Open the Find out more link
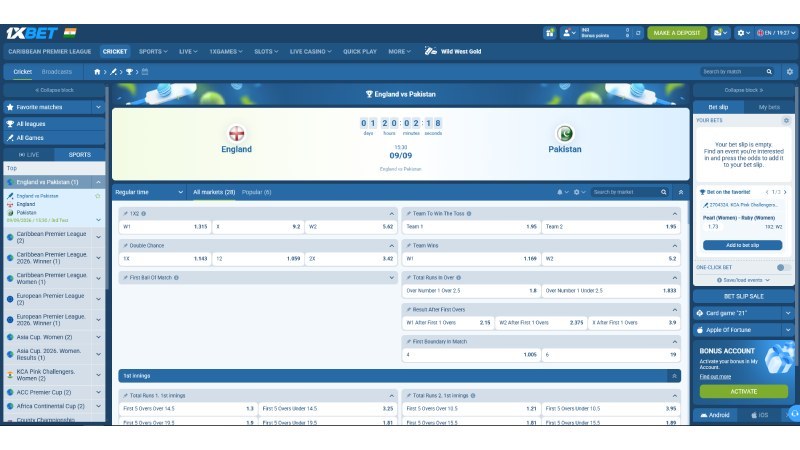Screen dimensions: 800x450 (715, 377)
